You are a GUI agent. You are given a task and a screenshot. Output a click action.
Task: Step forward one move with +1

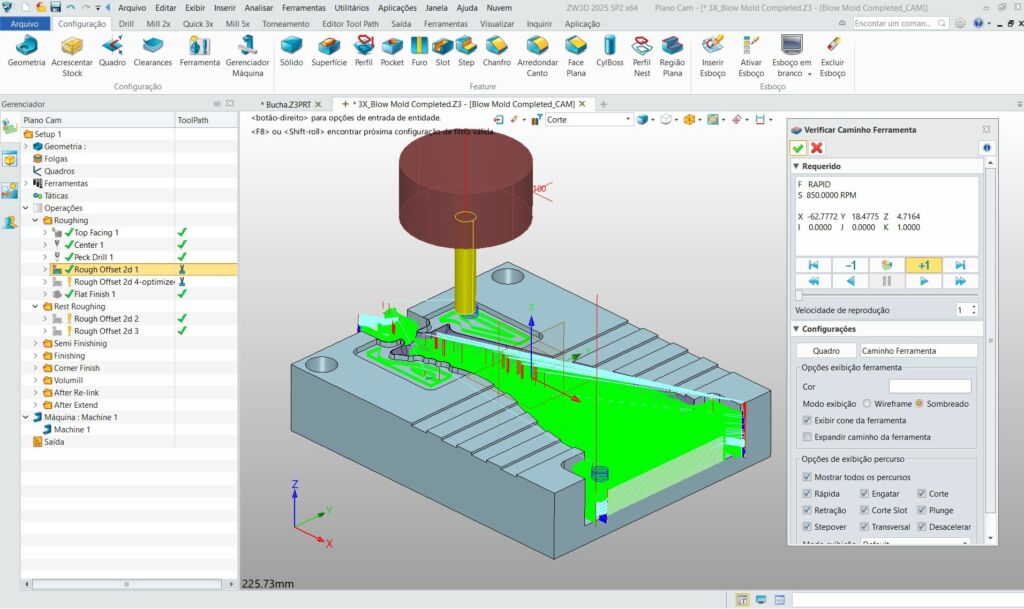[923, 265]
